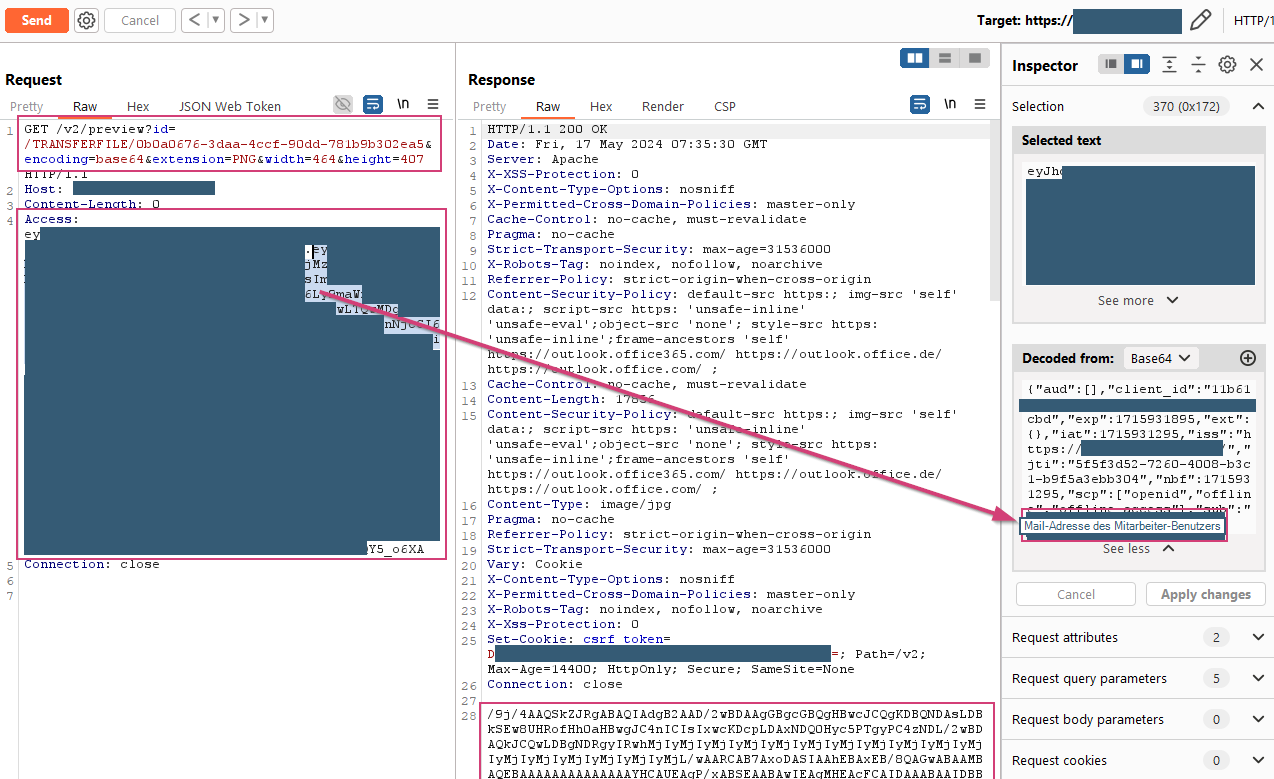Select combined tabbed request/response layout

click(974, 59)
